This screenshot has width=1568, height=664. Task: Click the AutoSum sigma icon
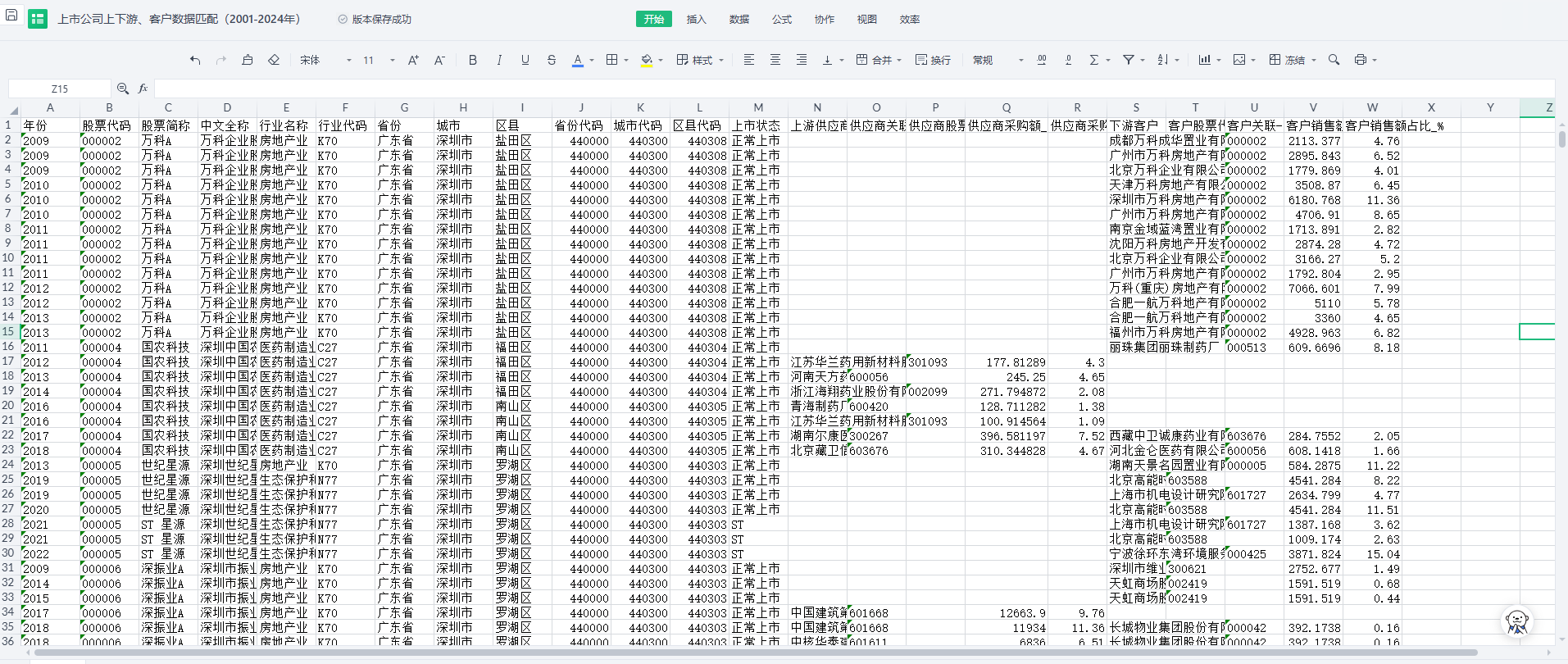tap(1093, 60)
